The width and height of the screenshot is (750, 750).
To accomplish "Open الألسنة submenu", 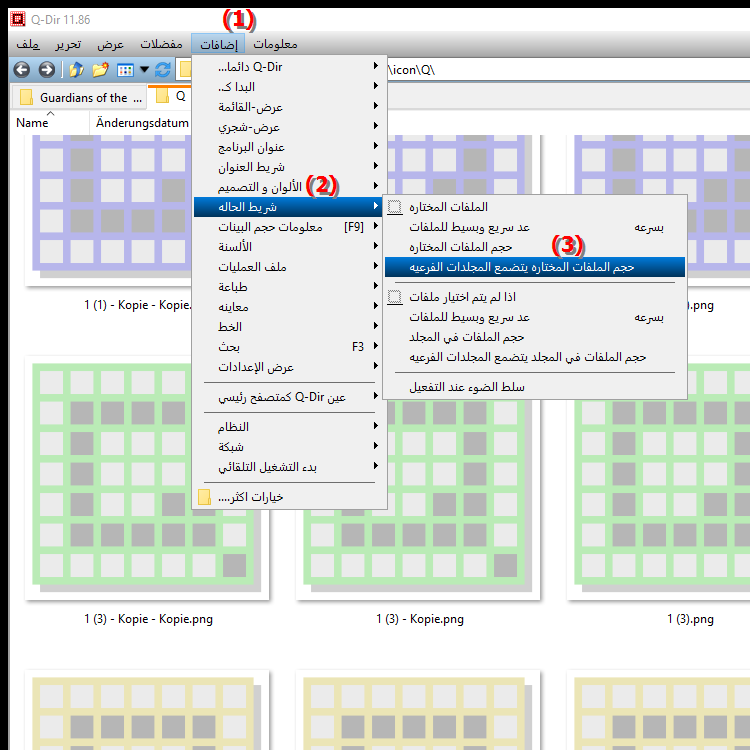I will 289,247.
